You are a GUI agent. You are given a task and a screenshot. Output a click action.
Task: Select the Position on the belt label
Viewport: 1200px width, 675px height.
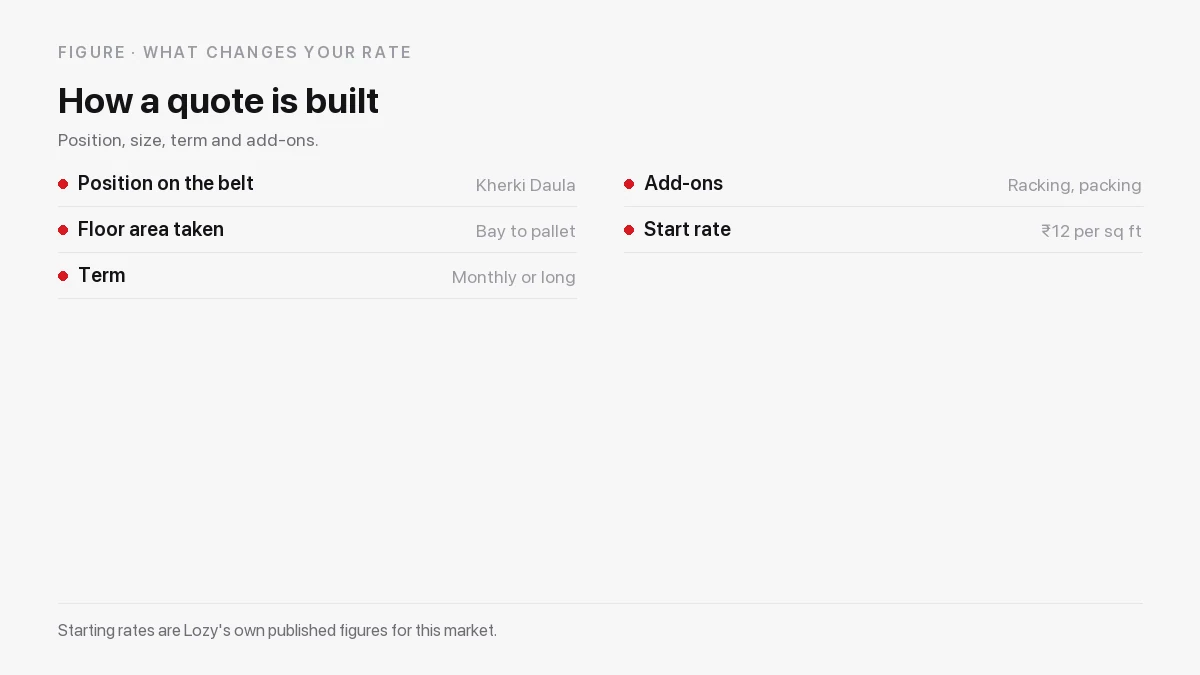pos(166,183)
